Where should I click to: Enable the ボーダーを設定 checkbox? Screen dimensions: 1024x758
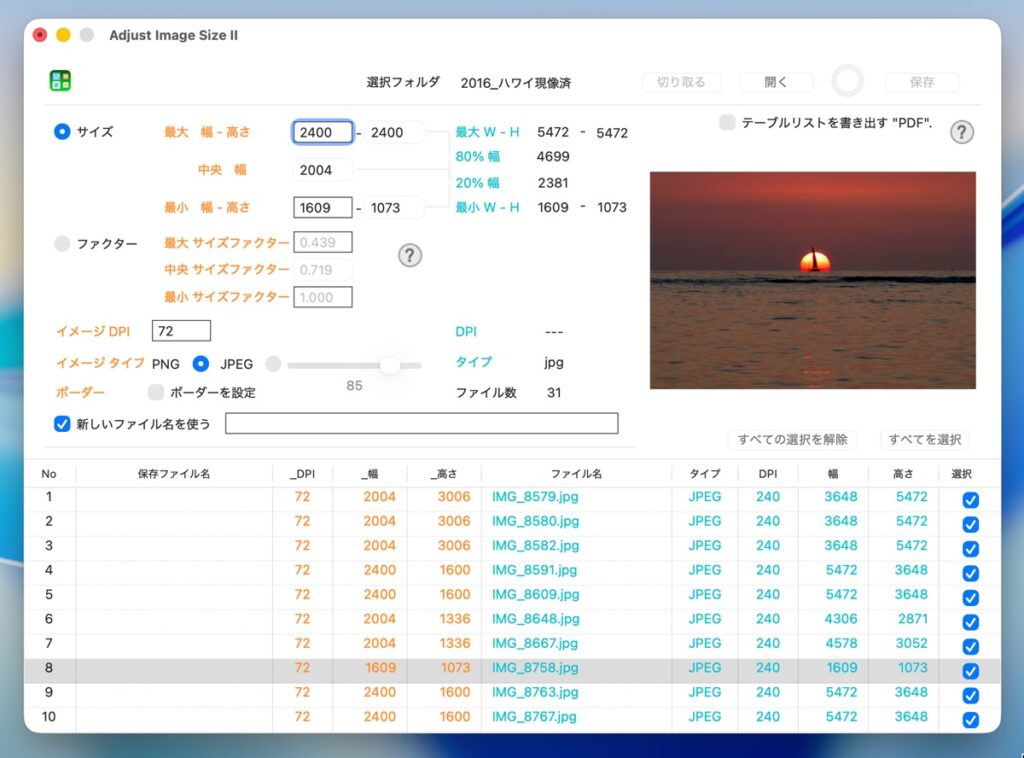tap(156, 392)
